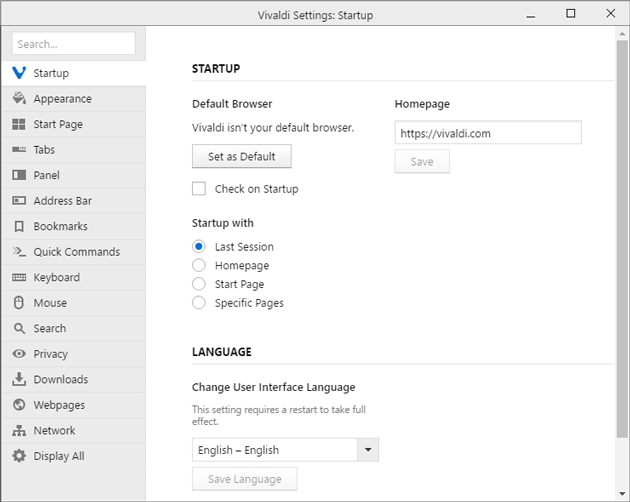Maximize the Vivaldi Settings window
Viewport: 630px width, 502px height.
[x=571, y=14]
